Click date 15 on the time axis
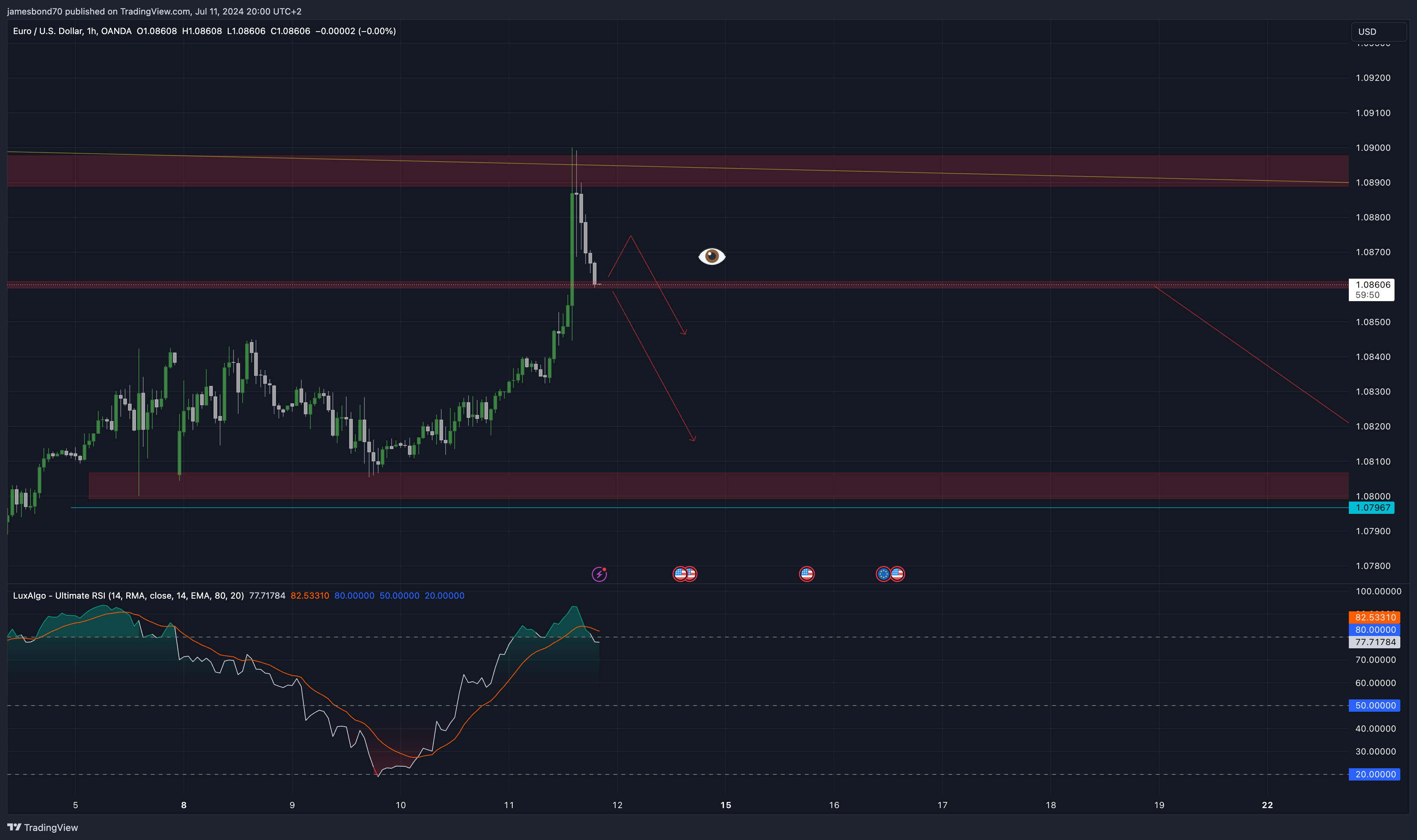The image size is (1417, 840). coord(726,805)
